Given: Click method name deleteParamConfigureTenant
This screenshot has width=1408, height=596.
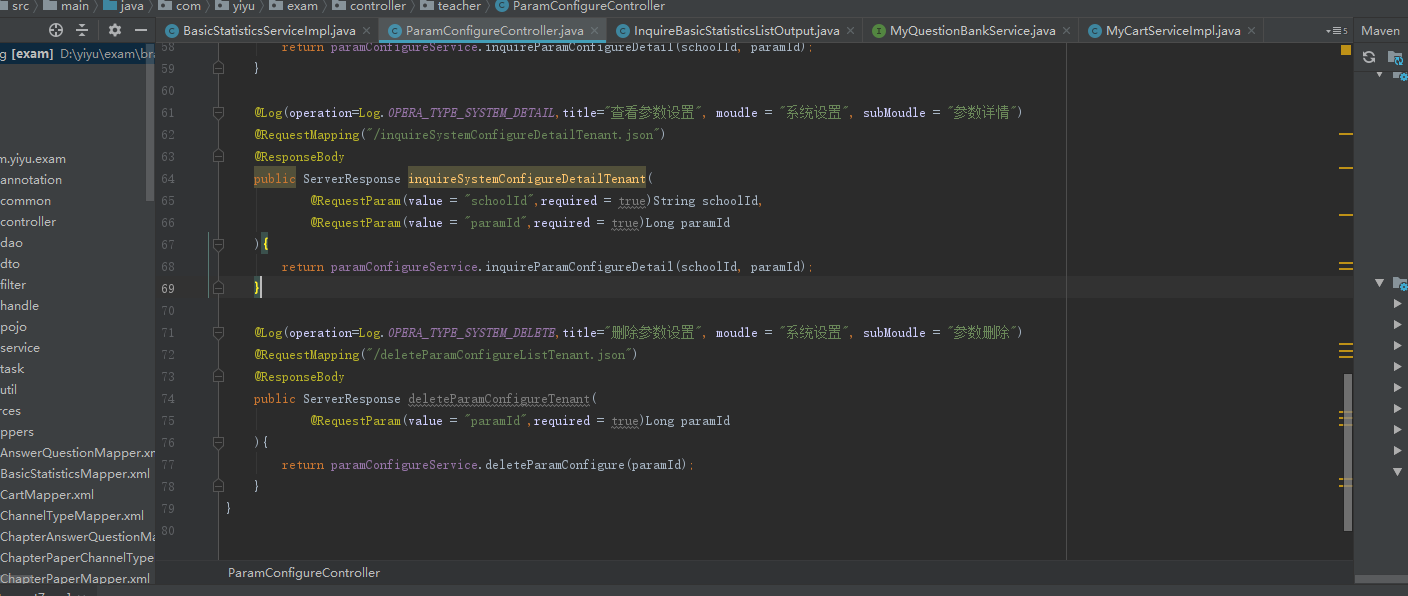Looking at the screenshot, I should [x=500, y=399].
